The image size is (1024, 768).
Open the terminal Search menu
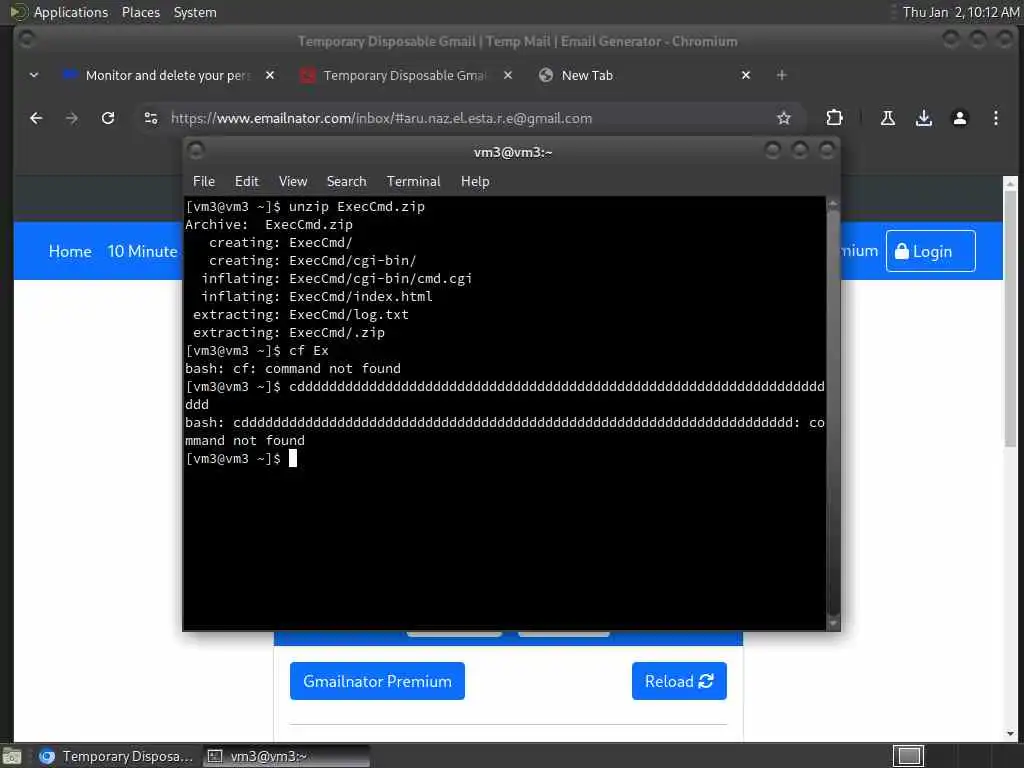346,182
